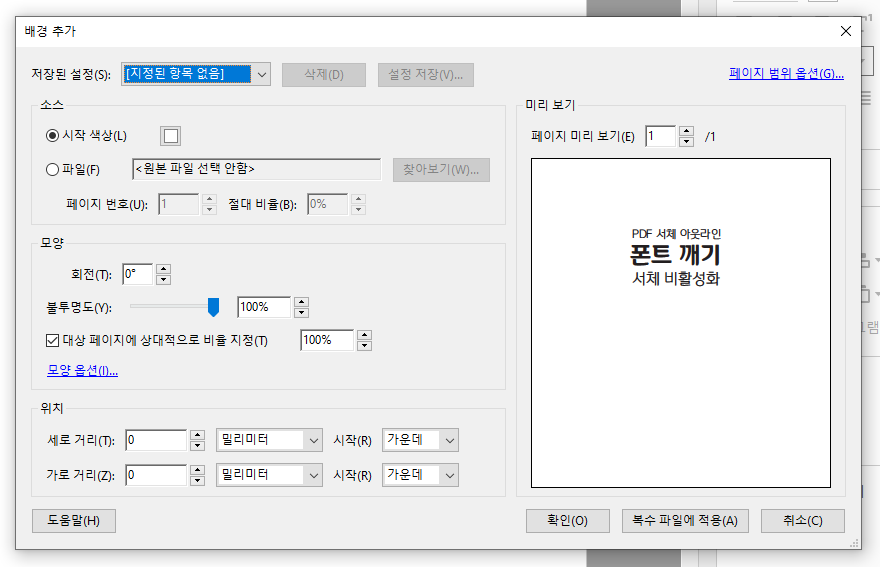Image resolution: width=880 pixels, height=567 pixels.
Task: Increase 가로 거리 with up arrow
Action: (x=197, y=470)
